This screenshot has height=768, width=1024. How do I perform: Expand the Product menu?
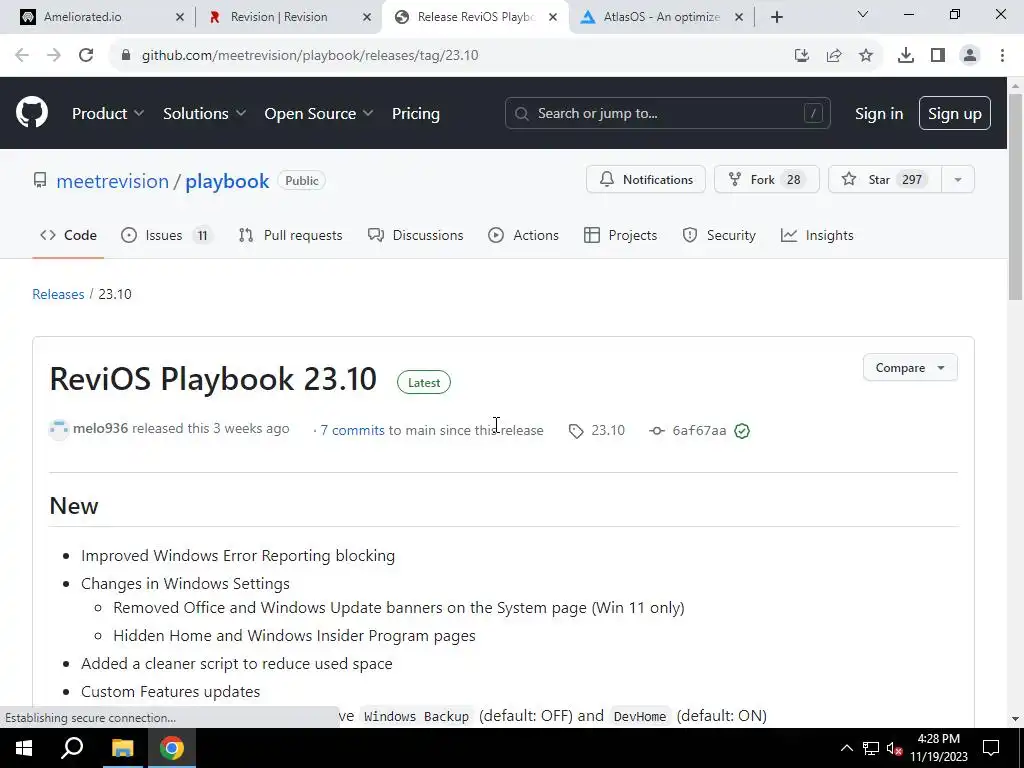tap(108, 113)
